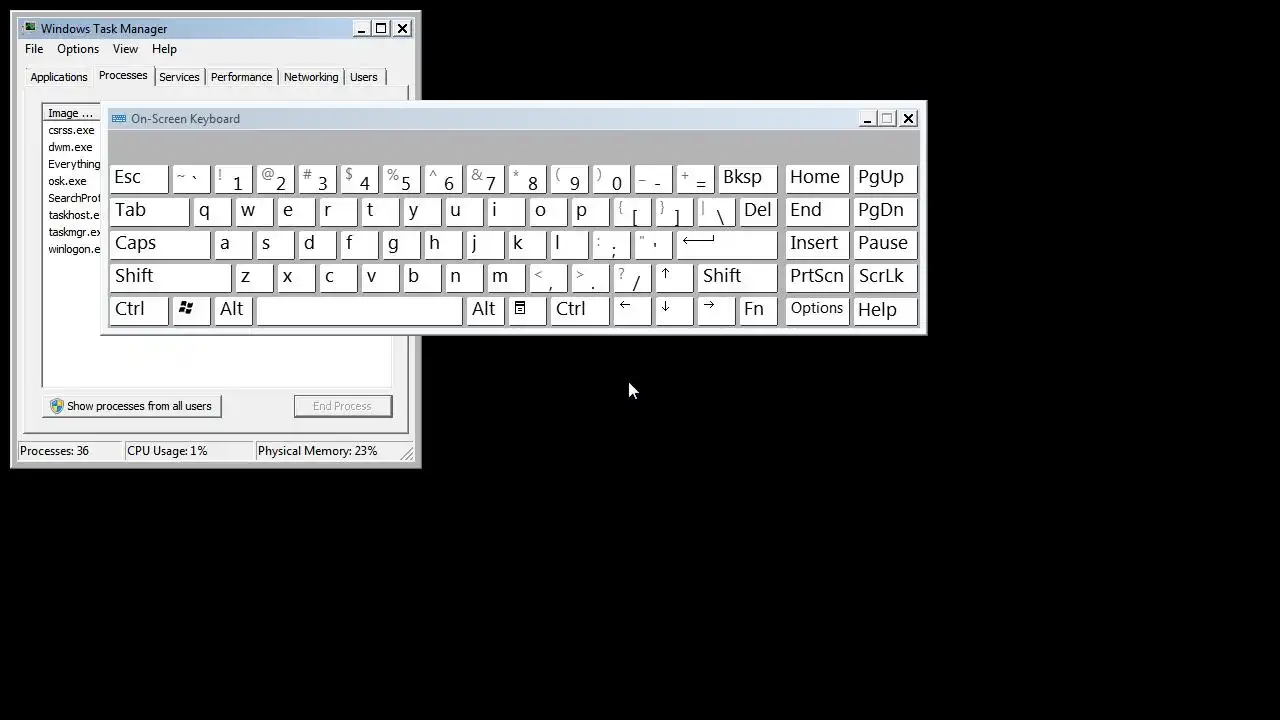This screenshot has height=720, width=1280.
Task: Click the backslash key
Action: point(716,211)
